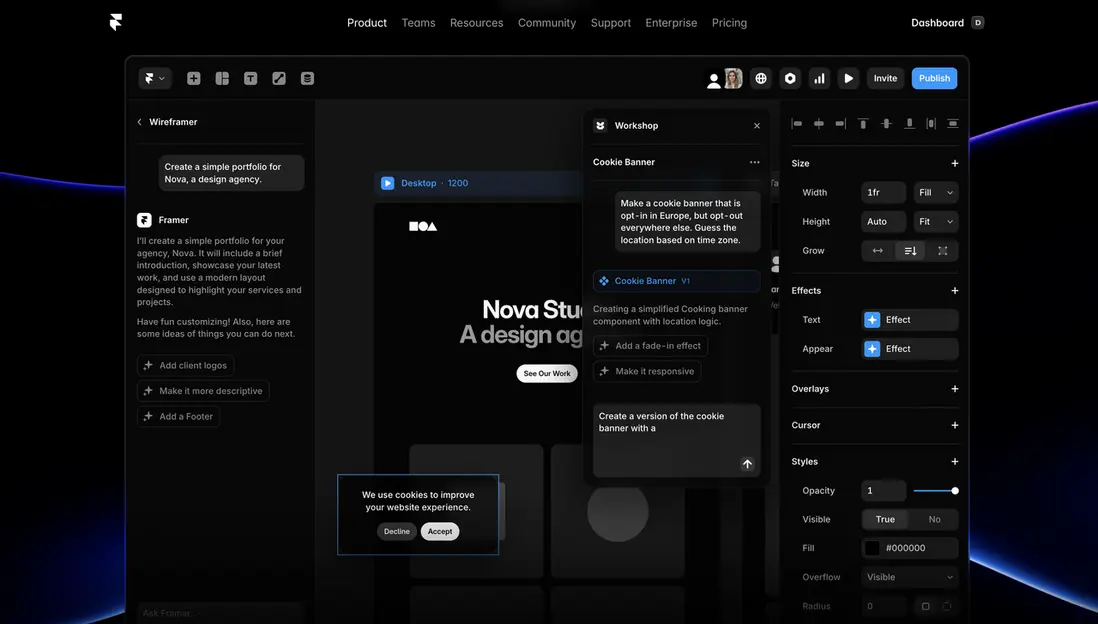The image size is (1098, 624).
Task: Click the Preview play button
Action: tap(848, 78)
